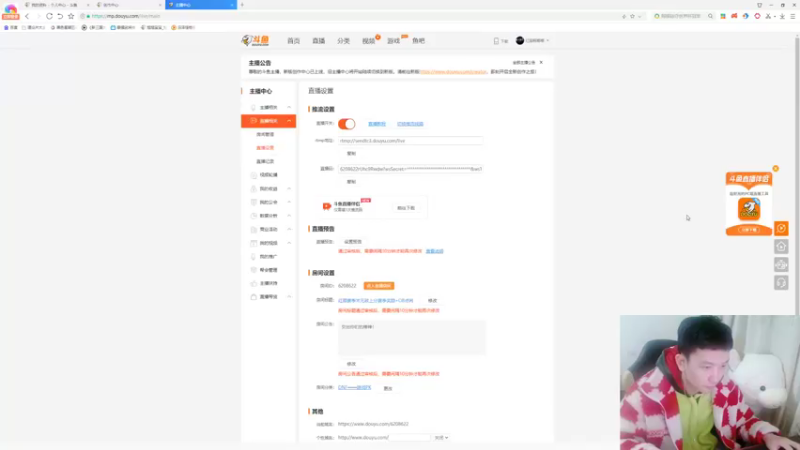800x450 pixels.
Task: Click 更改 beside the room category
Action: pyautogui.click(x=388, y=388)
